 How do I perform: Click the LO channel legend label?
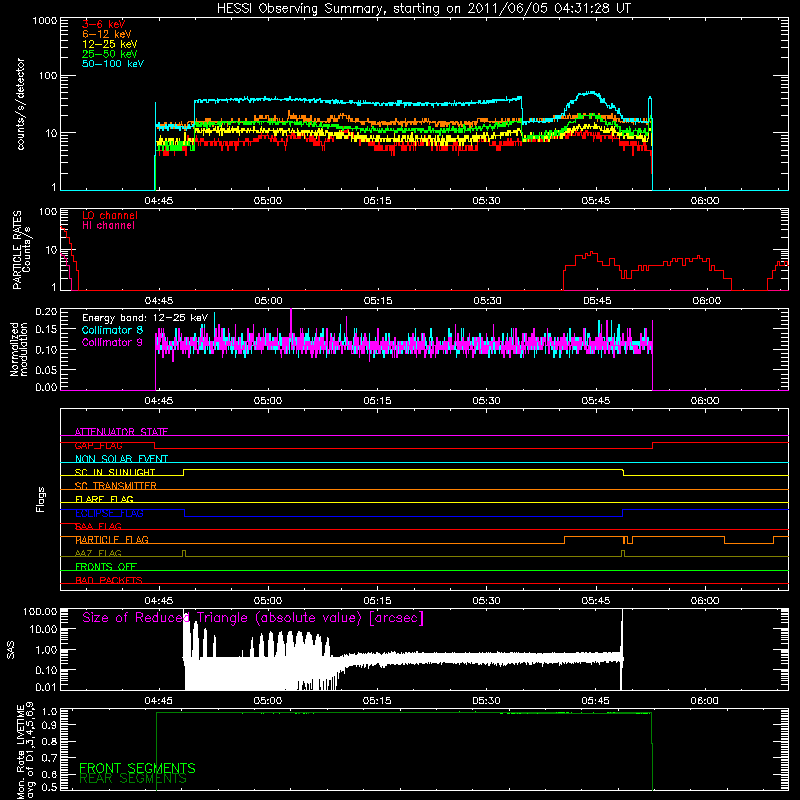(x=110, y=215)
